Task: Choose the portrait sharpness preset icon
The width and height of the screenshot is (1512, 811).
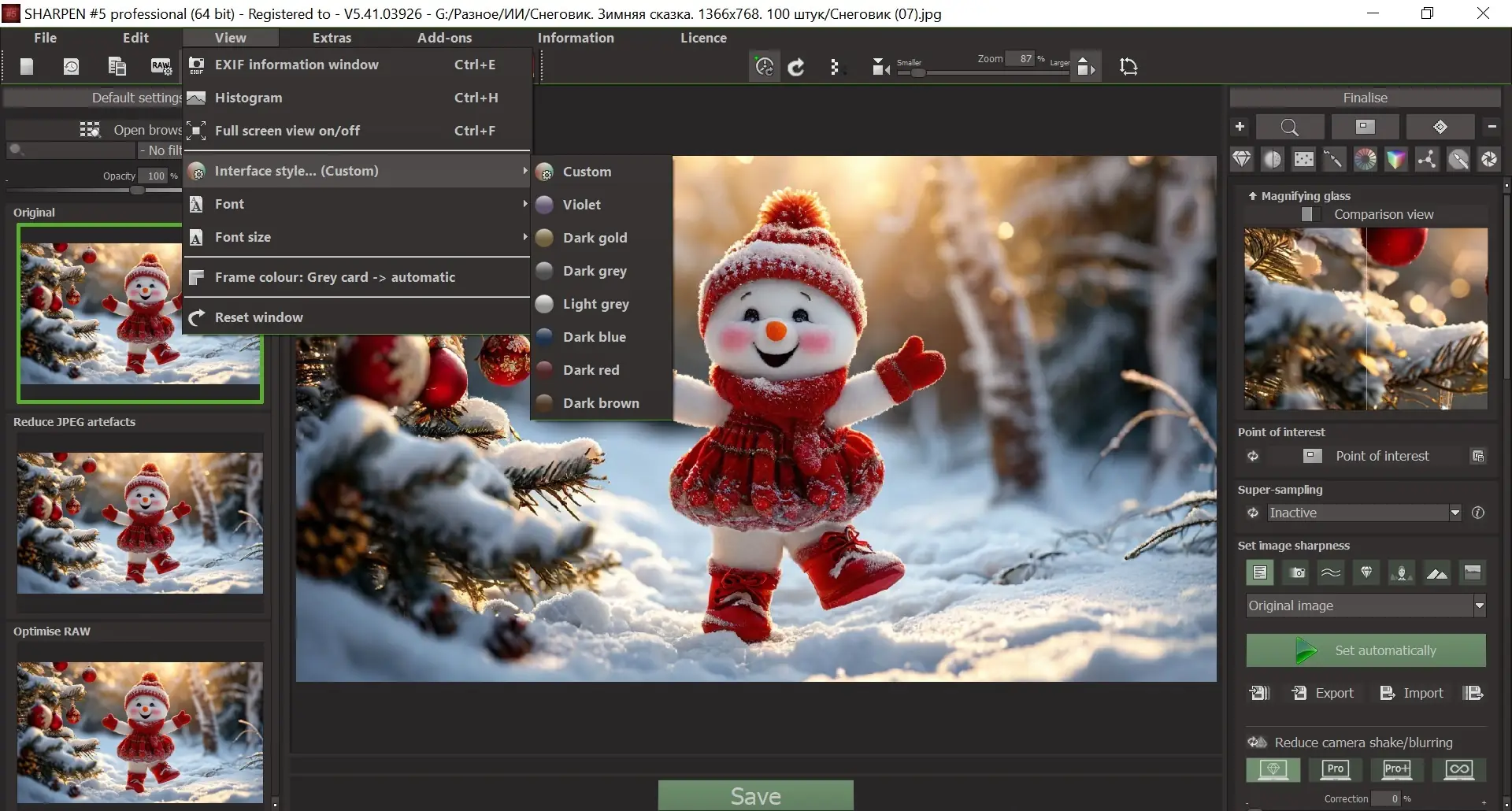Action: 1401,572
